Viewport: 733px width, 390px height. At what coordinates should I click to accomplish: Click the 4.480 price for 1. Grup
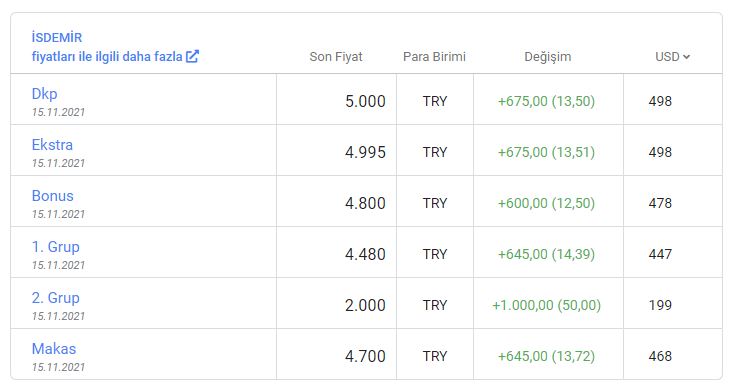(365, 254)
